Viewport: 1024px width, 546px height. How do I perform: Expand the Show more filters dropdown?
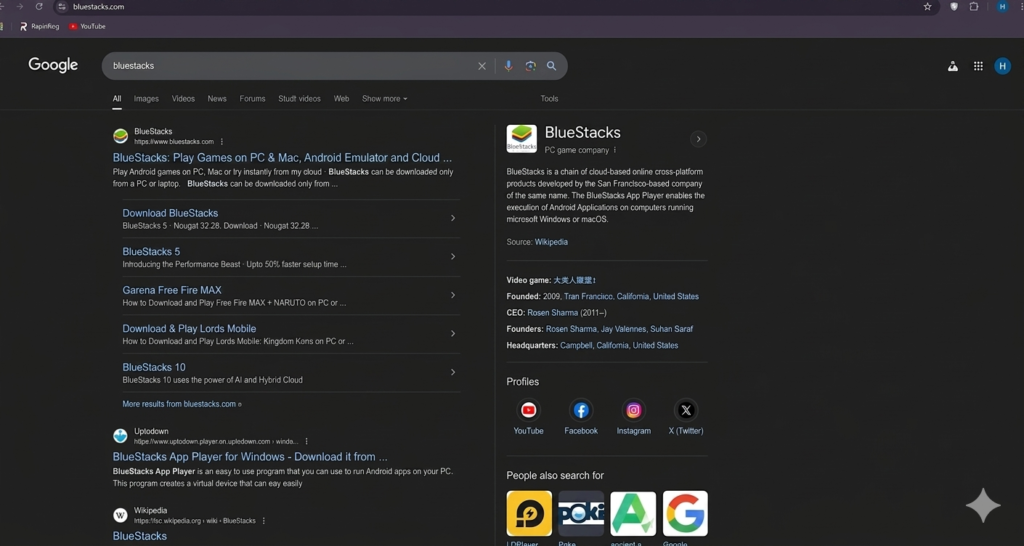click(384, 99)
